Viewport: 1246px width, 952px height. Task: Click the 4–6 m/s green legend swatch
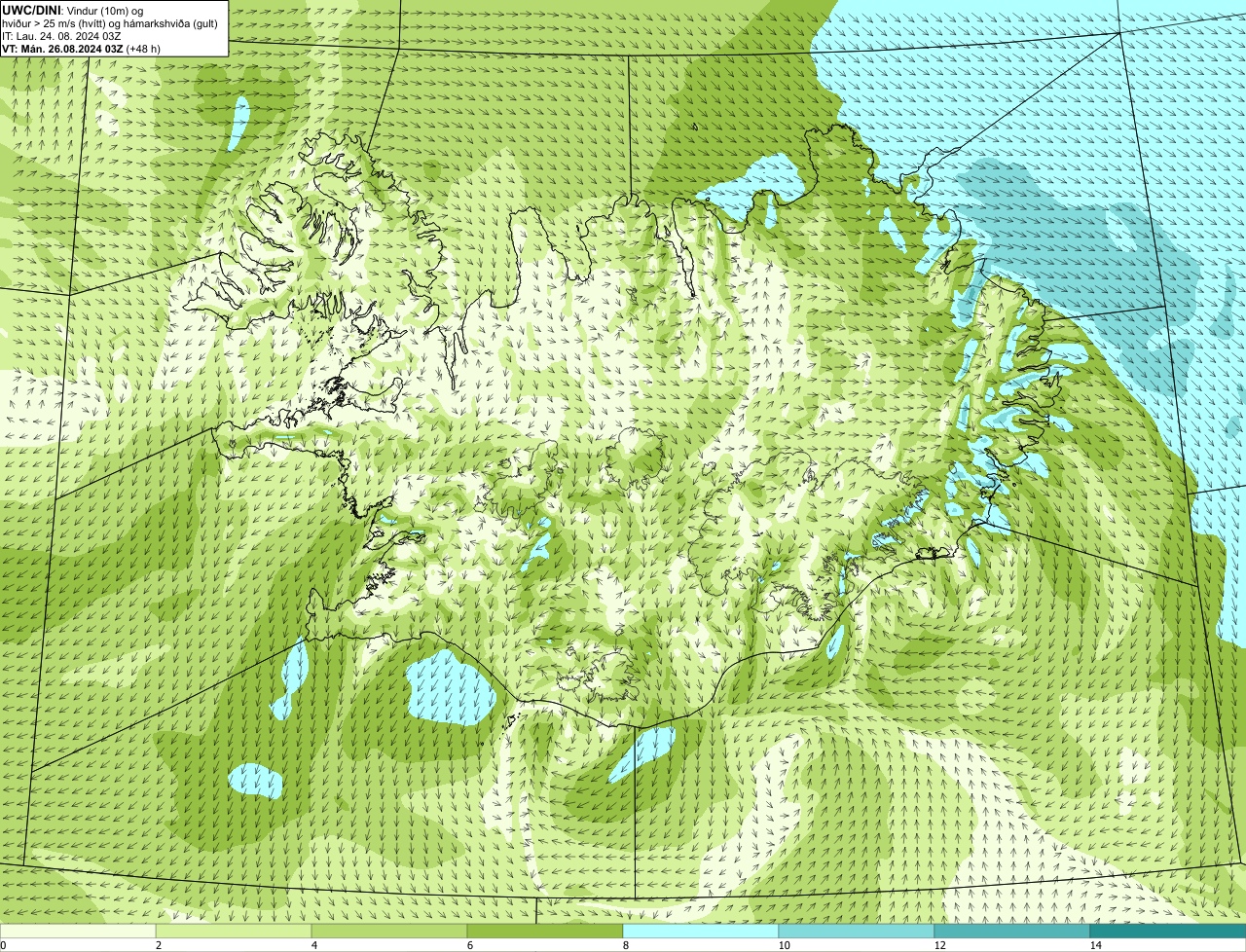point(389,932)
